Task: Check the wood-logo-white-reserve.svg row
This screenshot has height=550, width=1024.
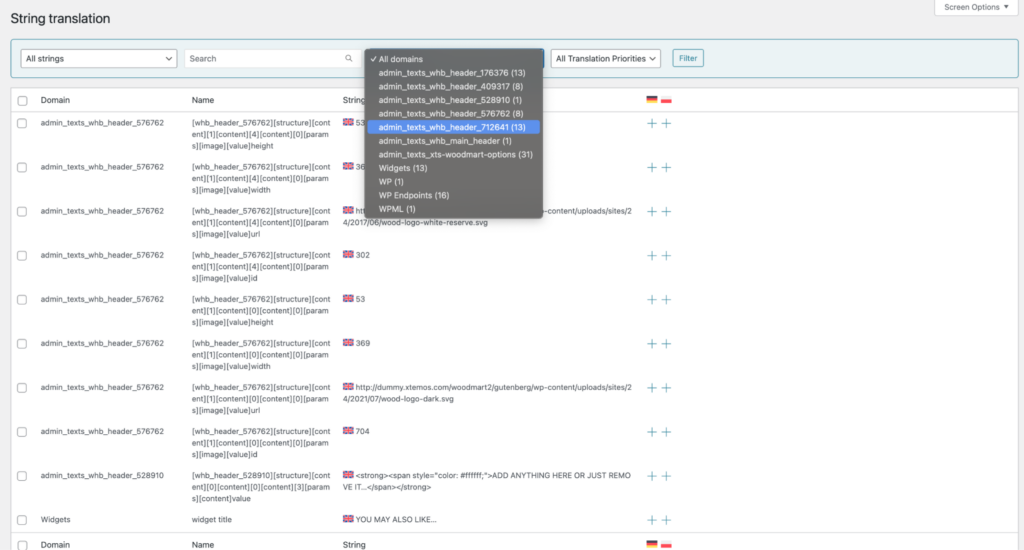Action: (x=22, y=212)
